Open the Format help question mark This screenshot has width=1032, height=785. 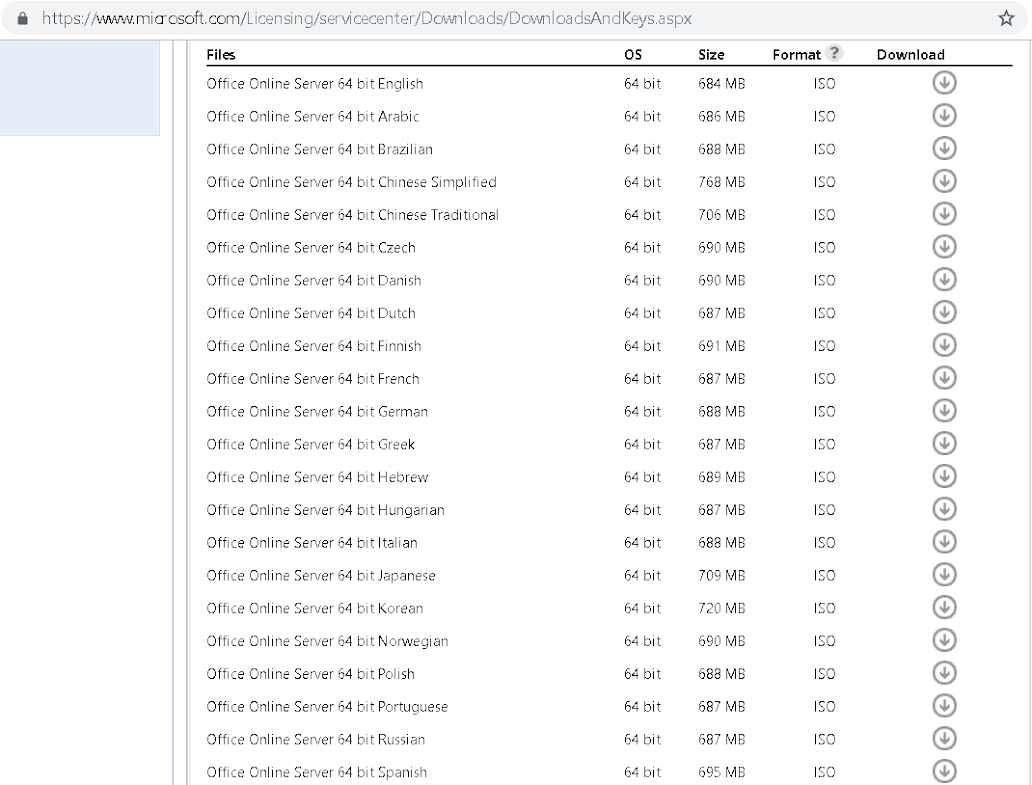coord(834,53)
